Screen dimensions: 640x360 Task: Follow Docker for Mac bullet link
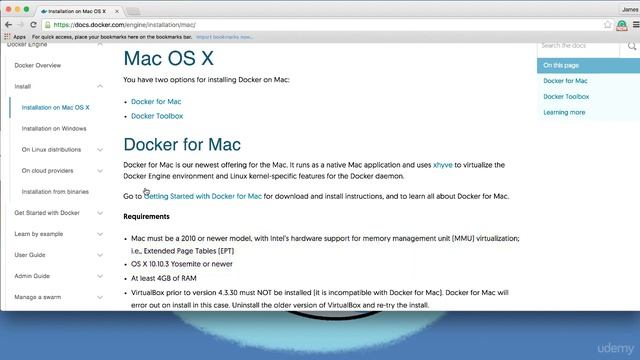click(x=156, y=102)
